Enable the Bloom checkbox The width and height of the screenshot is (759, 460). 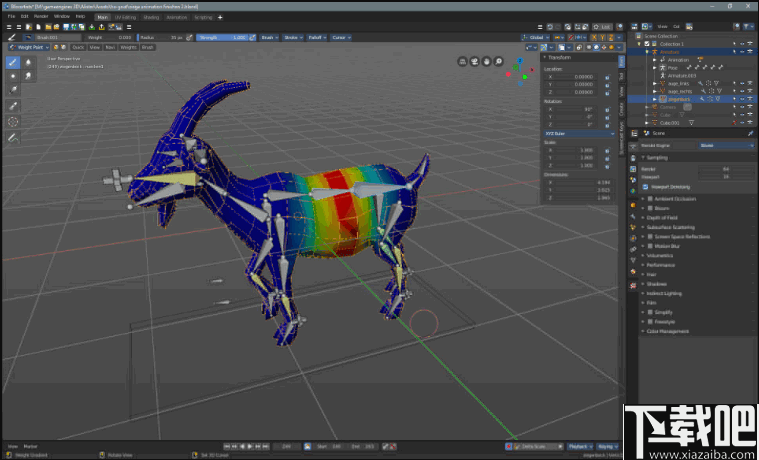click(x=651, y=208)
